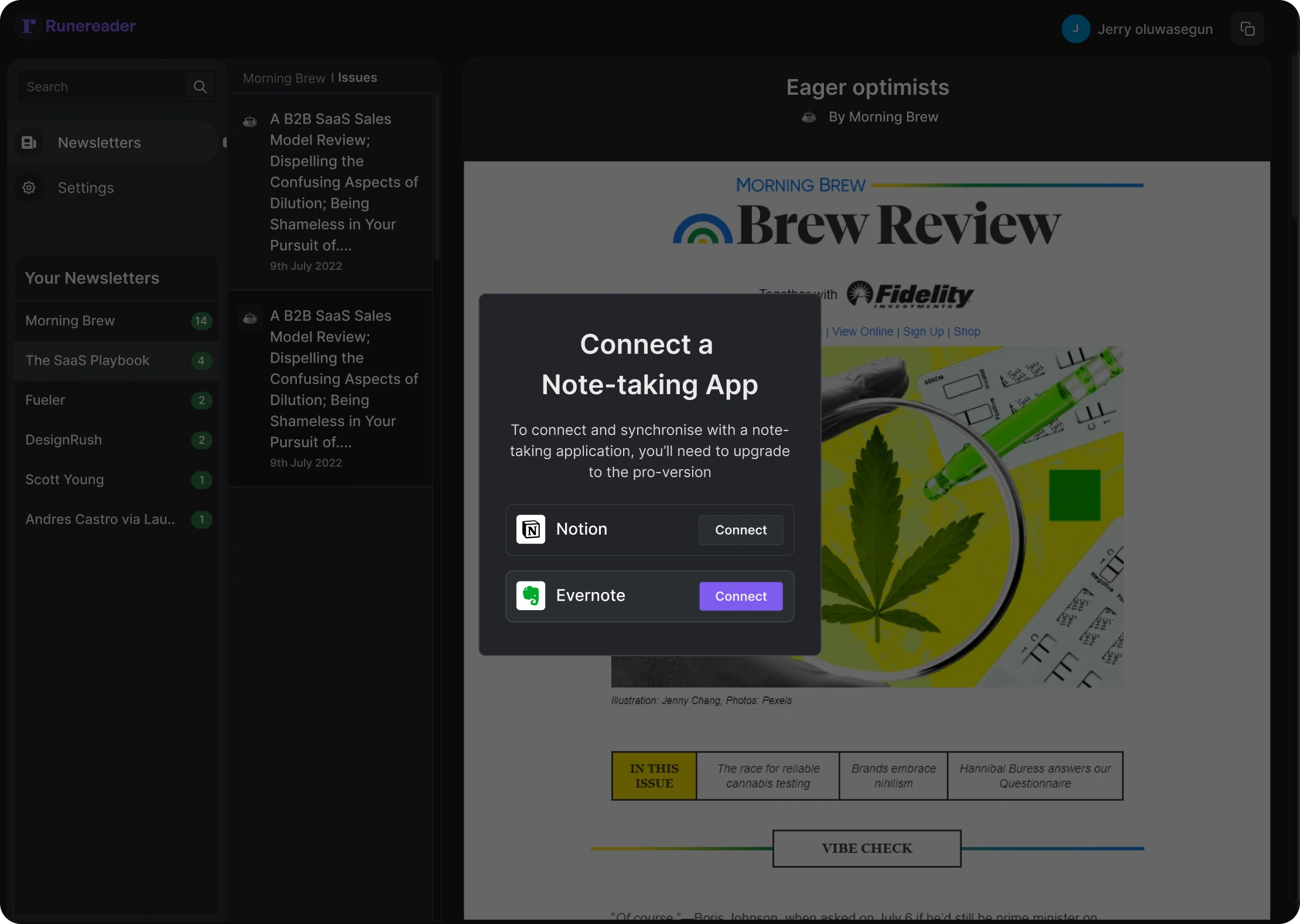Image resolution: width=1300 pixels, height=924 pixels.
Task: Click the Andres Castro count badge 1
Action: pyautogui.click(x=201, y=519)
